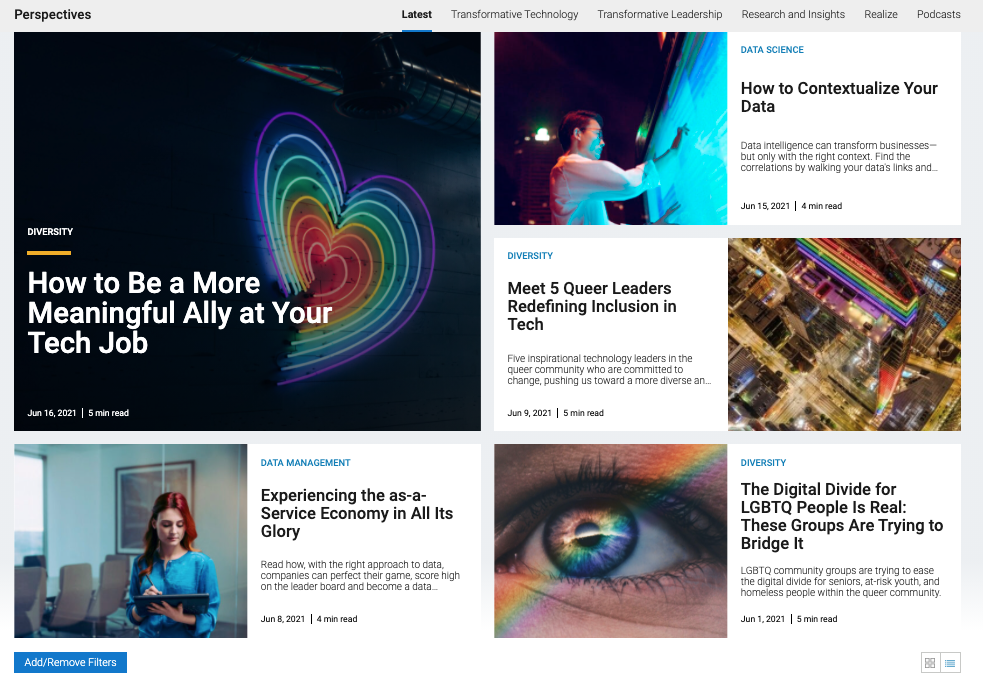Click the Data Science category label
Image resolution: width=983 pixels, height=695 pixels.
(772, 50)
